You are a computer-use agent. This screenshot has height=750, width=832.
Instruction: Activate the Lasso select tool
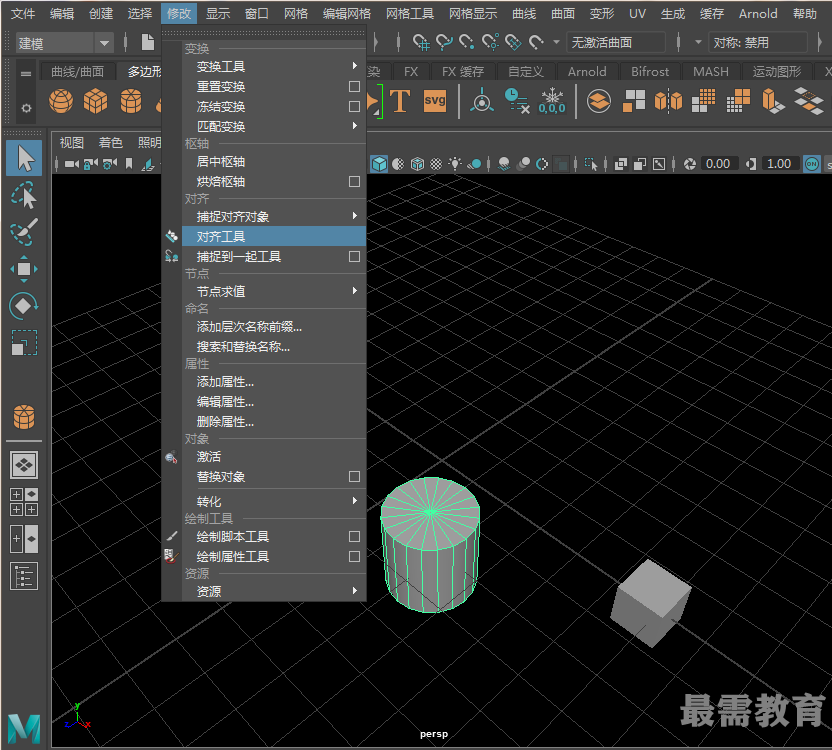(24, 195)
